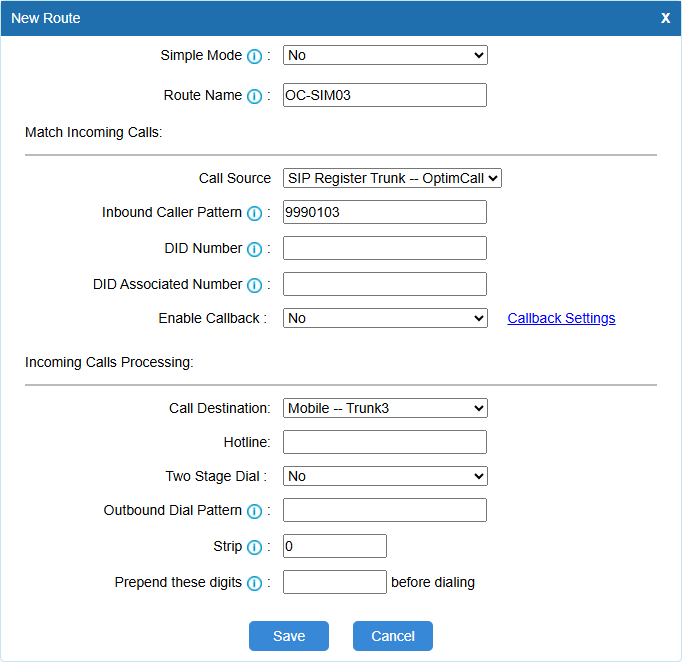
Task: Click the Strip field showing 0
Action: point(334,546)
